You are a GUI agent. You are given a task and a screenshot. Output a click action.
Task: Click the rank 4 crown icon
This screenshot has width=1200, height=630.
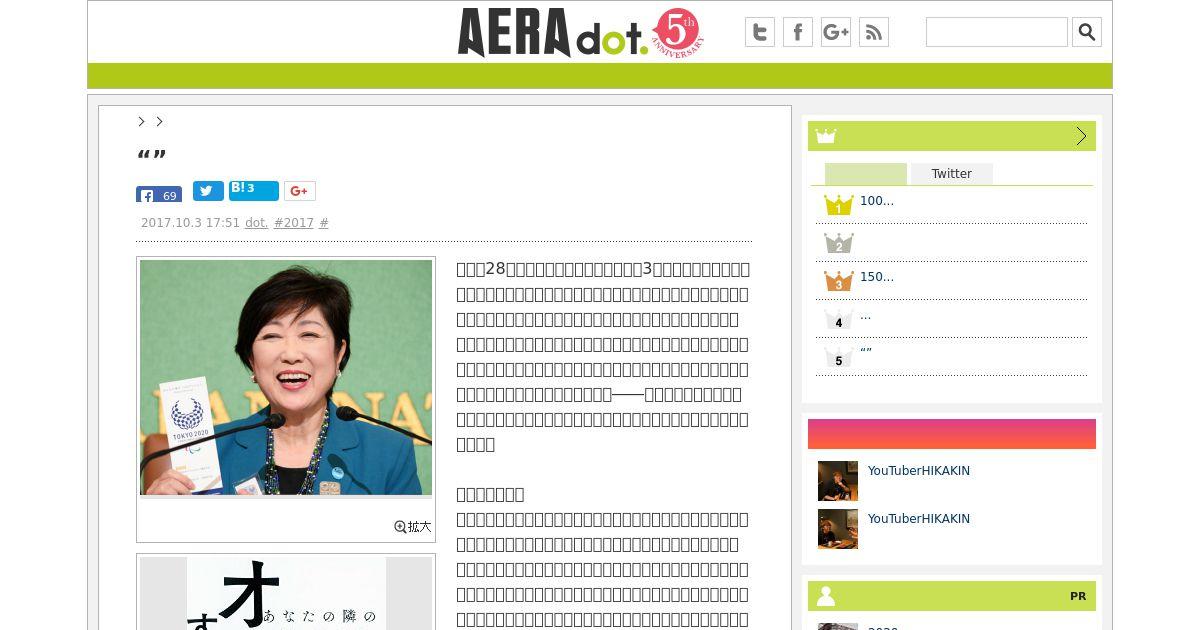coord(838,319)
